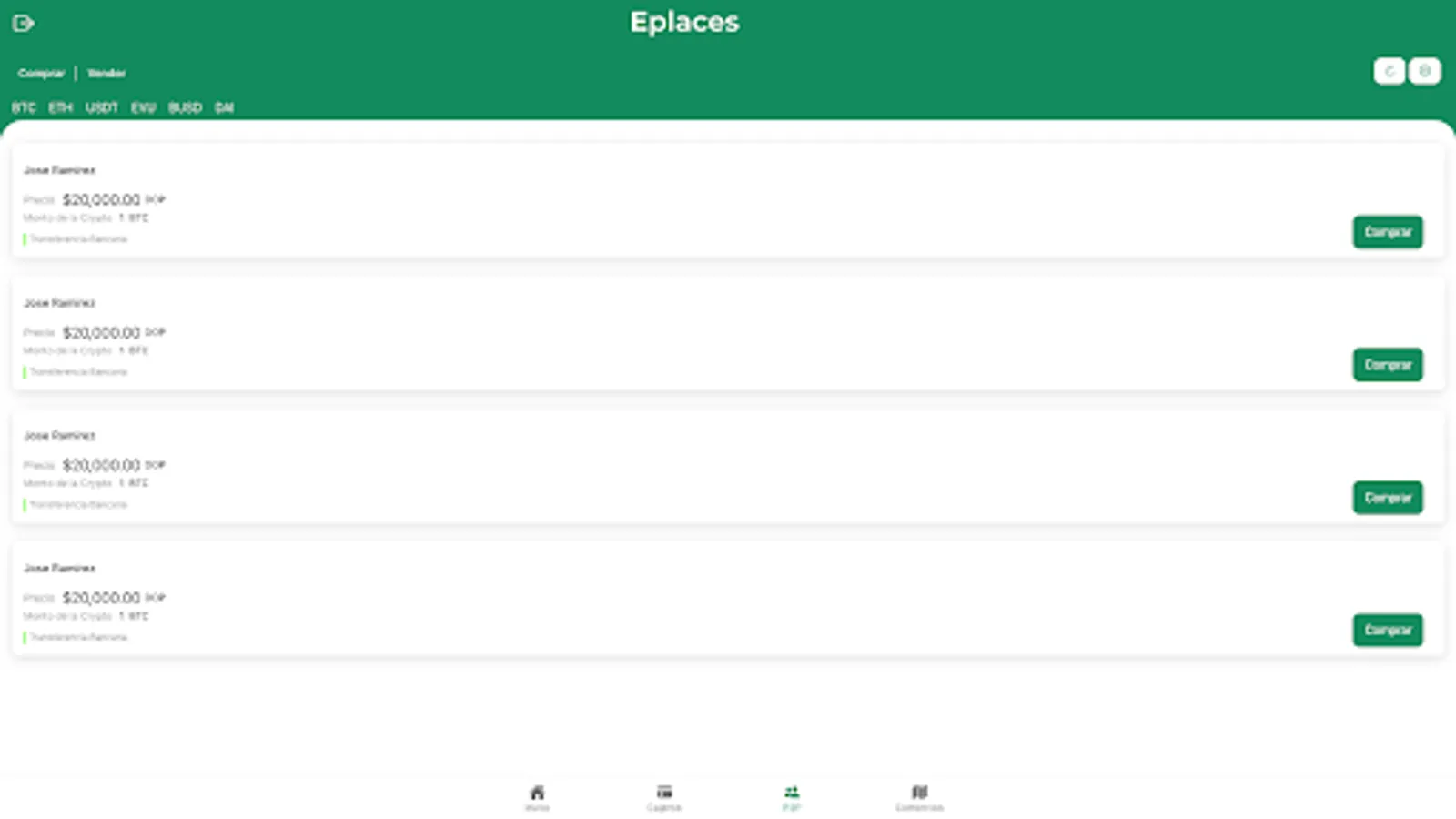Select the USDT currency filter
The image size is (1456, 819).
pyautogui.click(x=102, y=107)
